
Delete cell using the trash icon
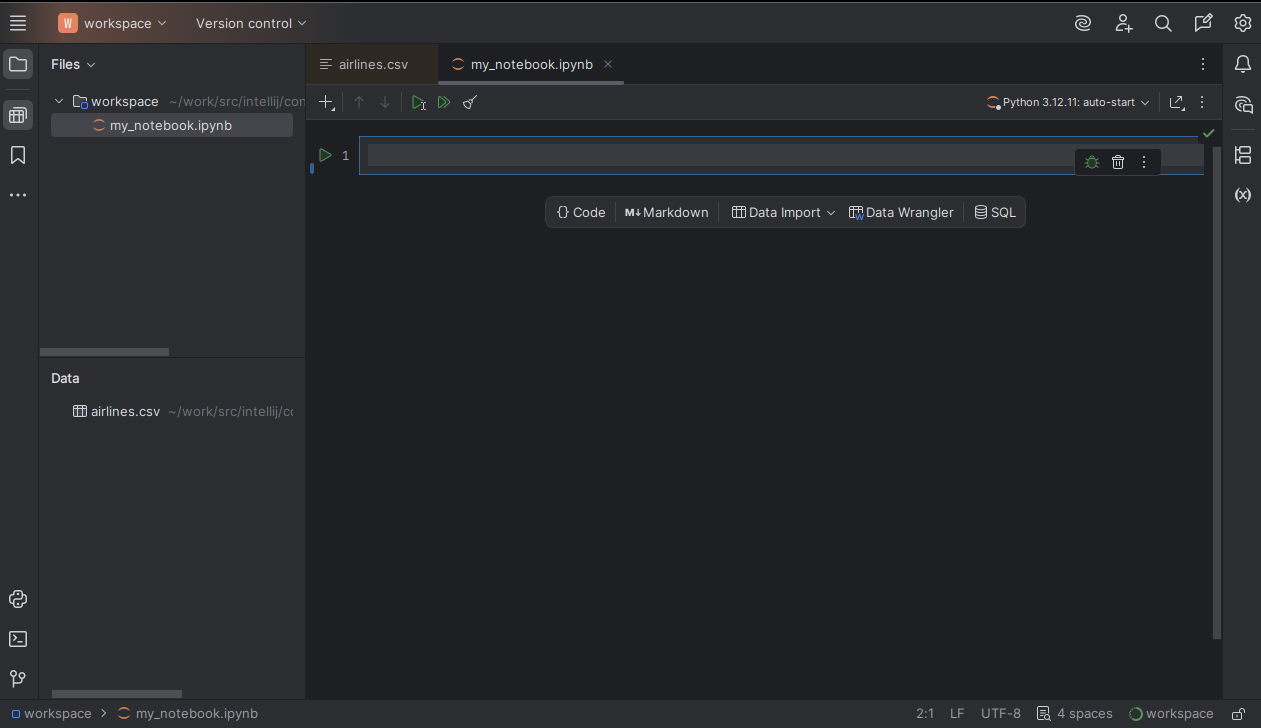1118,162
